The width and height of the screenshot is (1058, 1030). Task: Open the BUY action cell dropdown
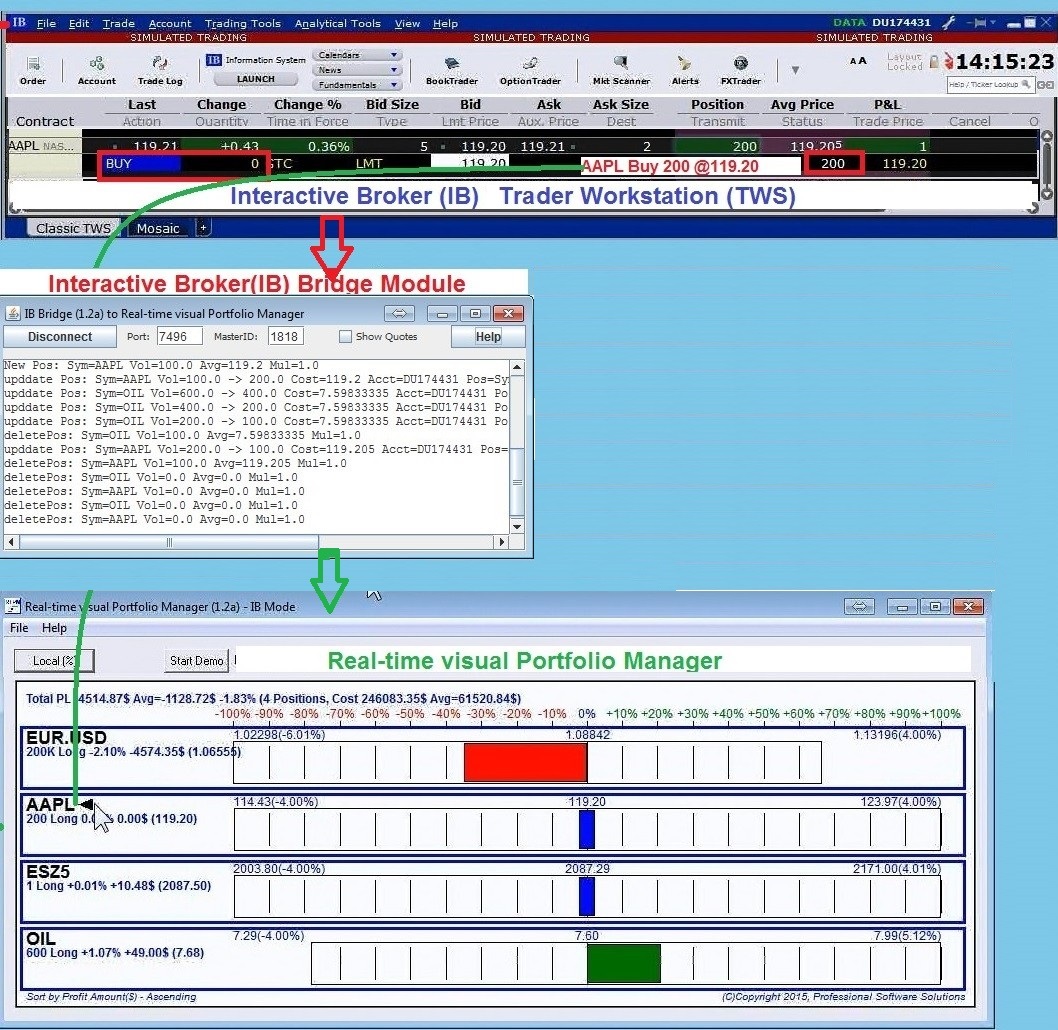point(142,163)
